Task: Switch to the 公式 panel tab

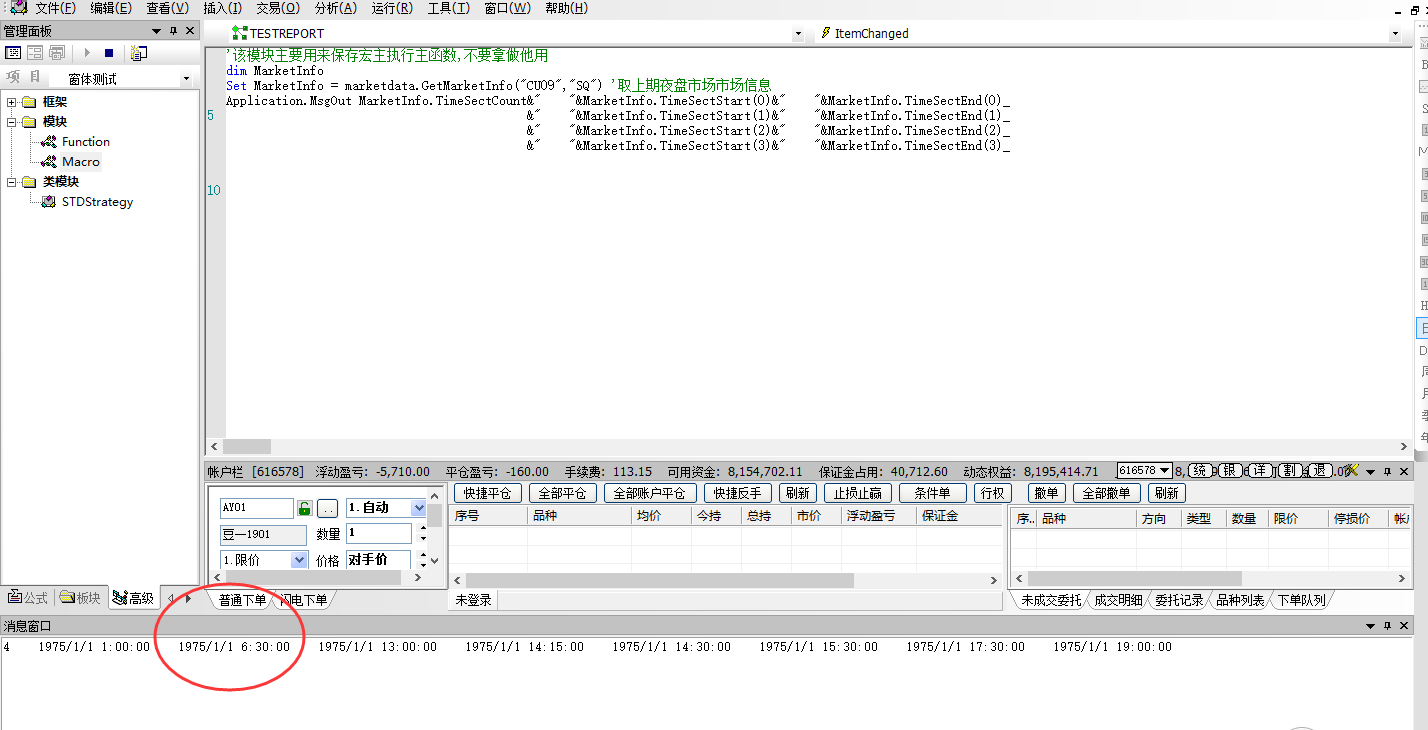Action: click(28, 598)
